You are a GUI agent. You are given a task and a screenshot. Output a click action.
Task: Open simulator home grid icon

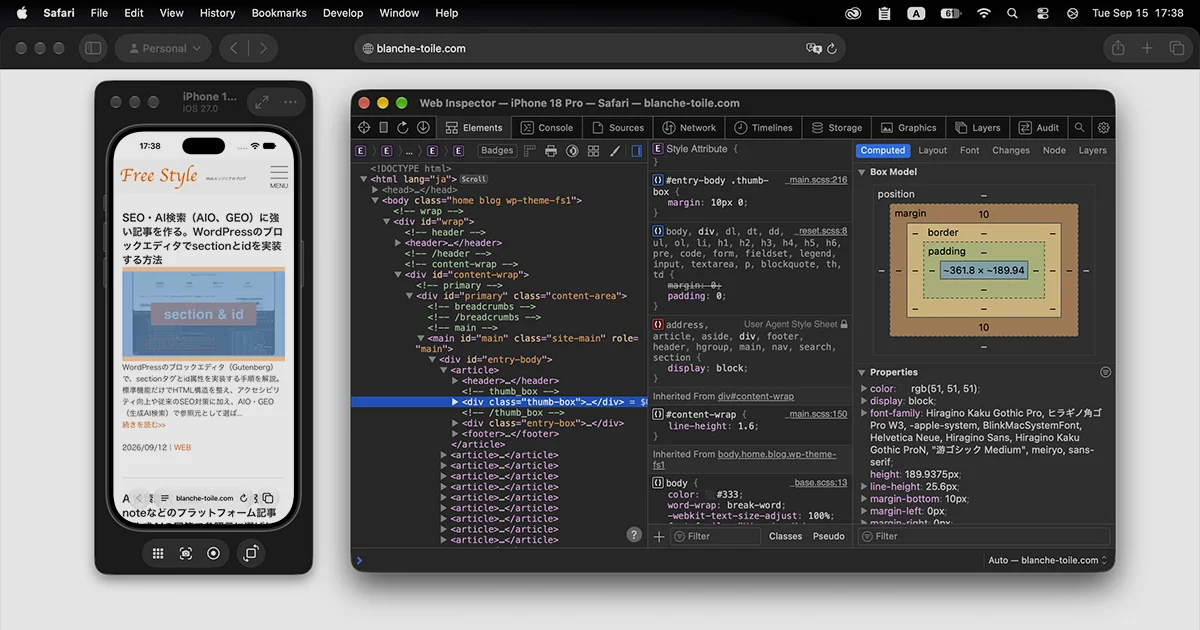pos(158,553)
